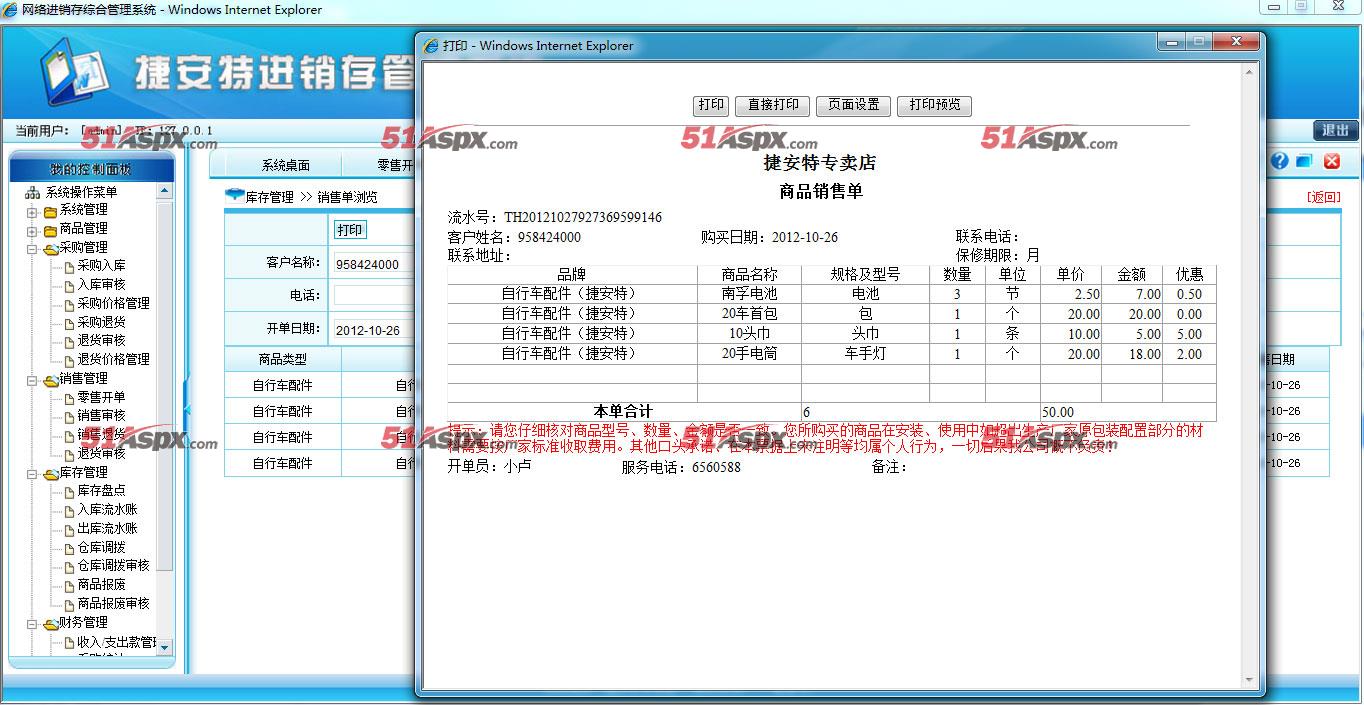Screen dimensions: 1364x705
Task: Click the 20车首包 product name cell
Action: [x=749, y=314]
